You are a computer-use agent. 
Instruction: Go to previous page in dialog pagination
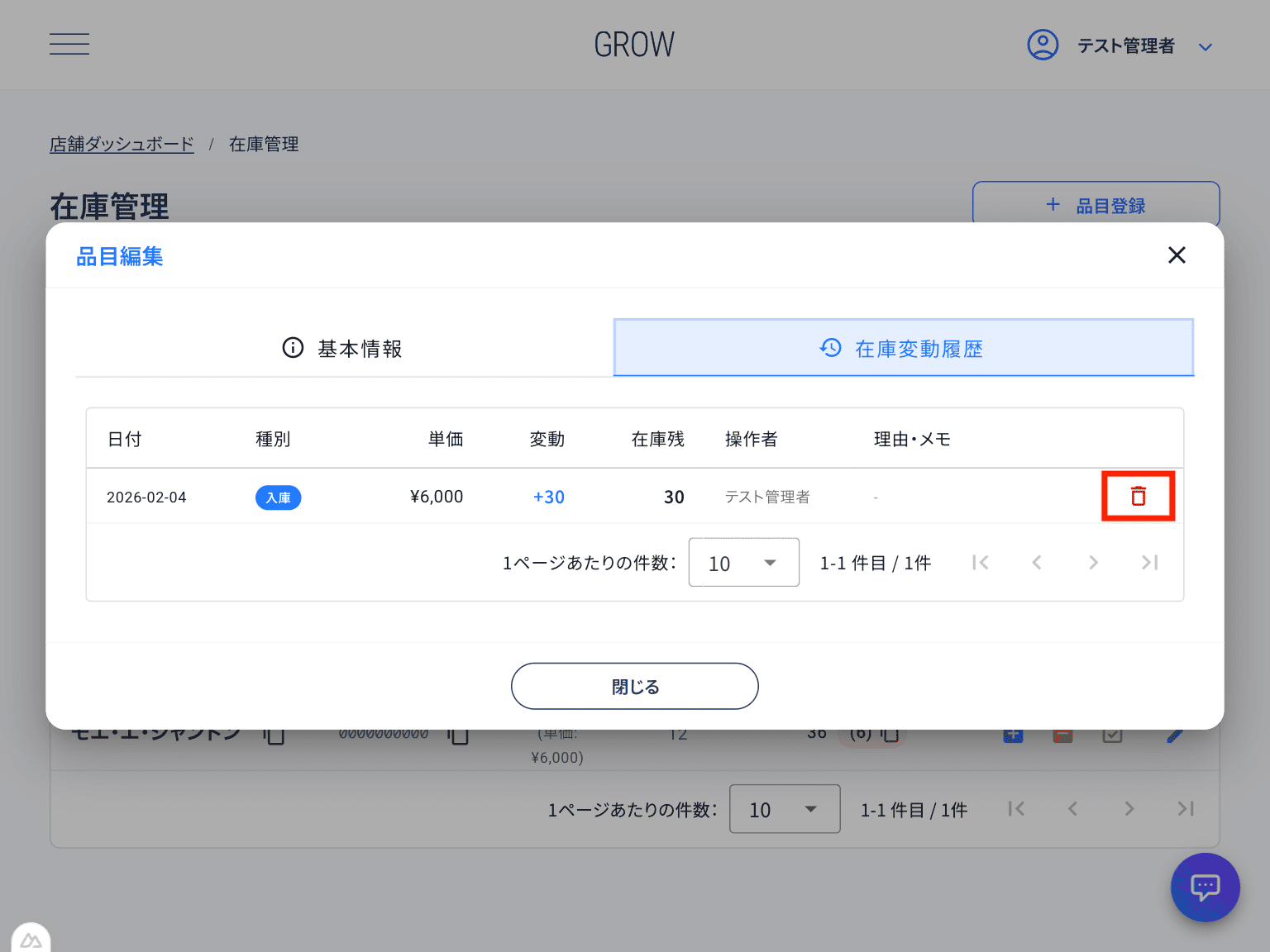pos(1037,563)
